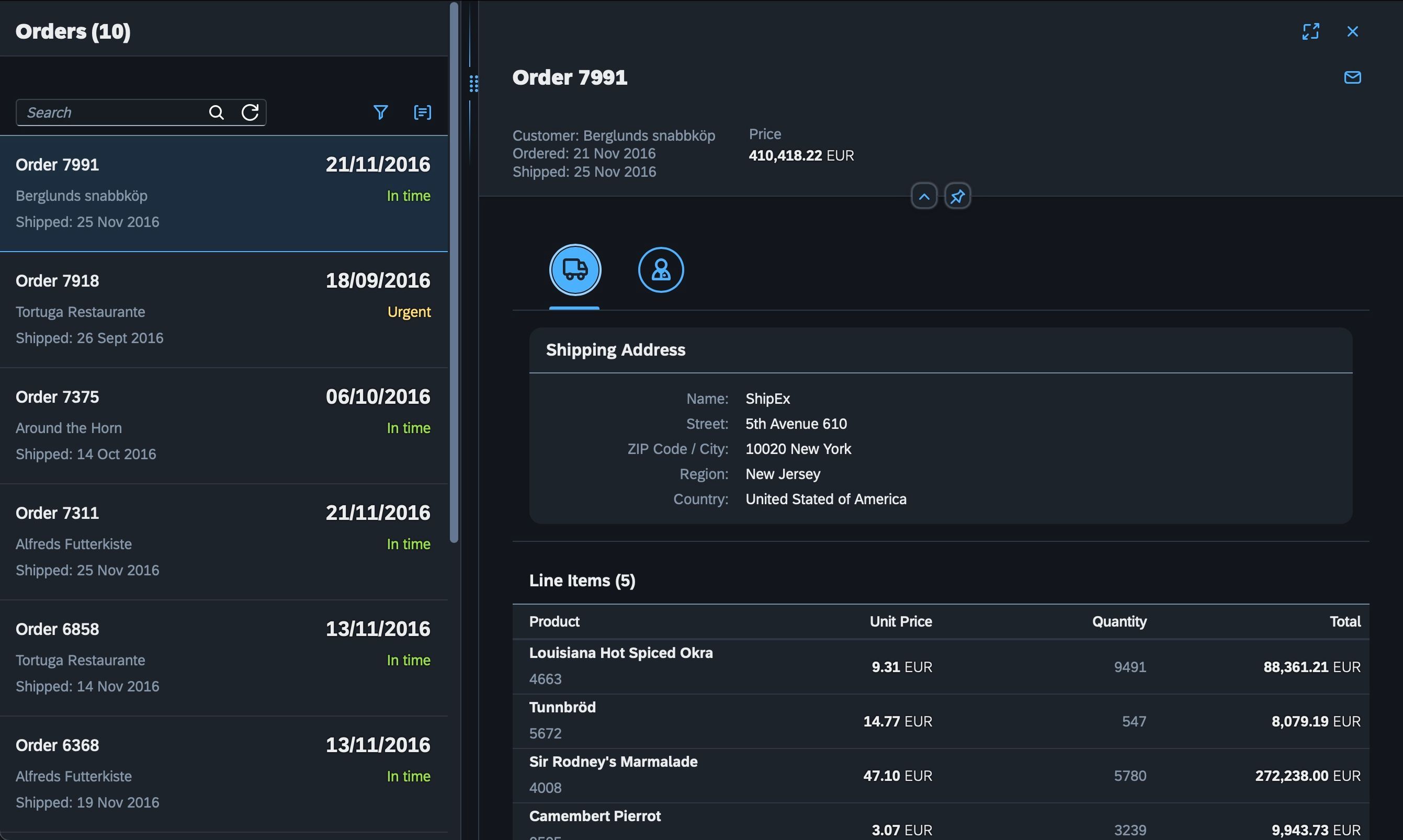Select Order 7918 from Tortuga Restaurante
Image resolution: width=1403 pixels, height=840 pixels.
click(x=223, y=310)
